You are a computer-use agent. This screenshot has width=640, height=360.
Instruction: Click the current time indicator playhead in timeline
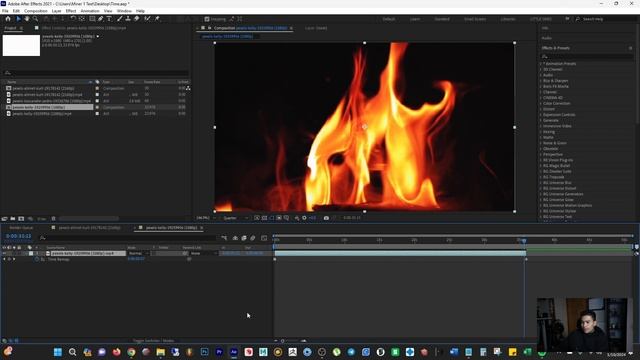click(x=524, y=240)
